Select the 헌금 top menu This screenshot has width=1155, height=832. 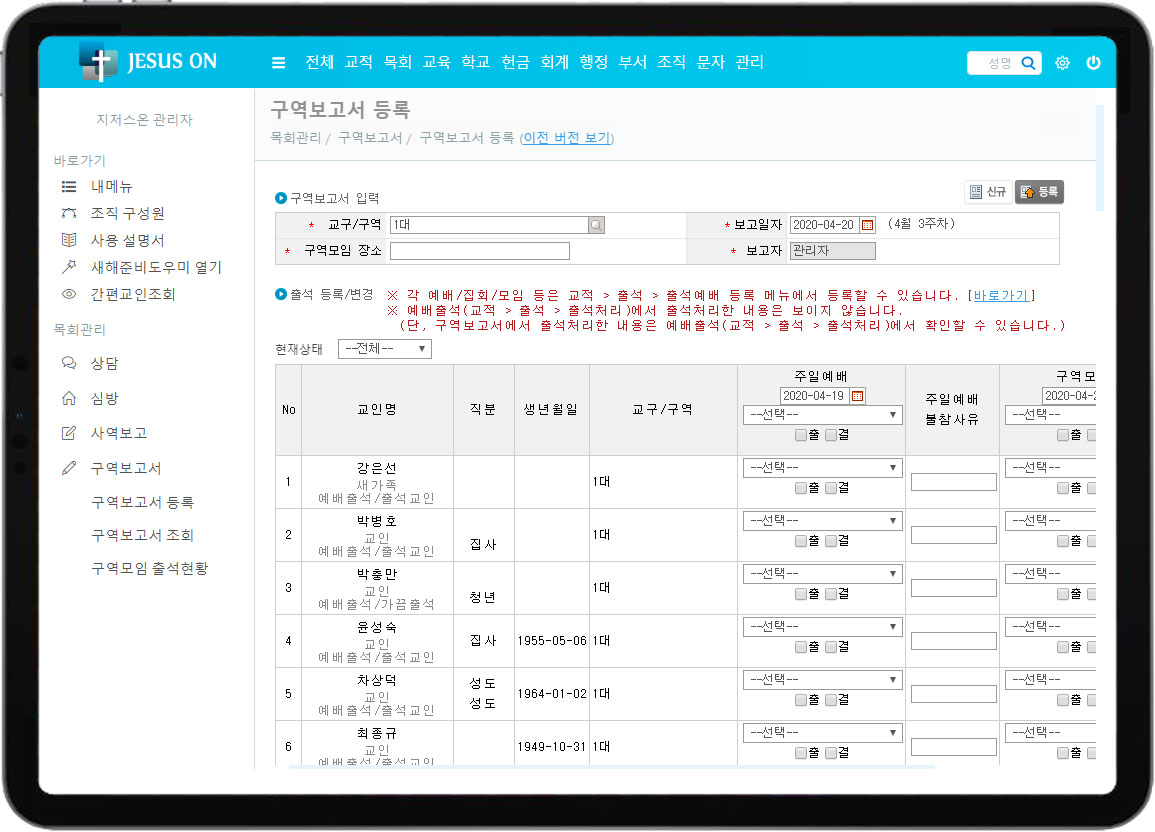click(515, 62)
